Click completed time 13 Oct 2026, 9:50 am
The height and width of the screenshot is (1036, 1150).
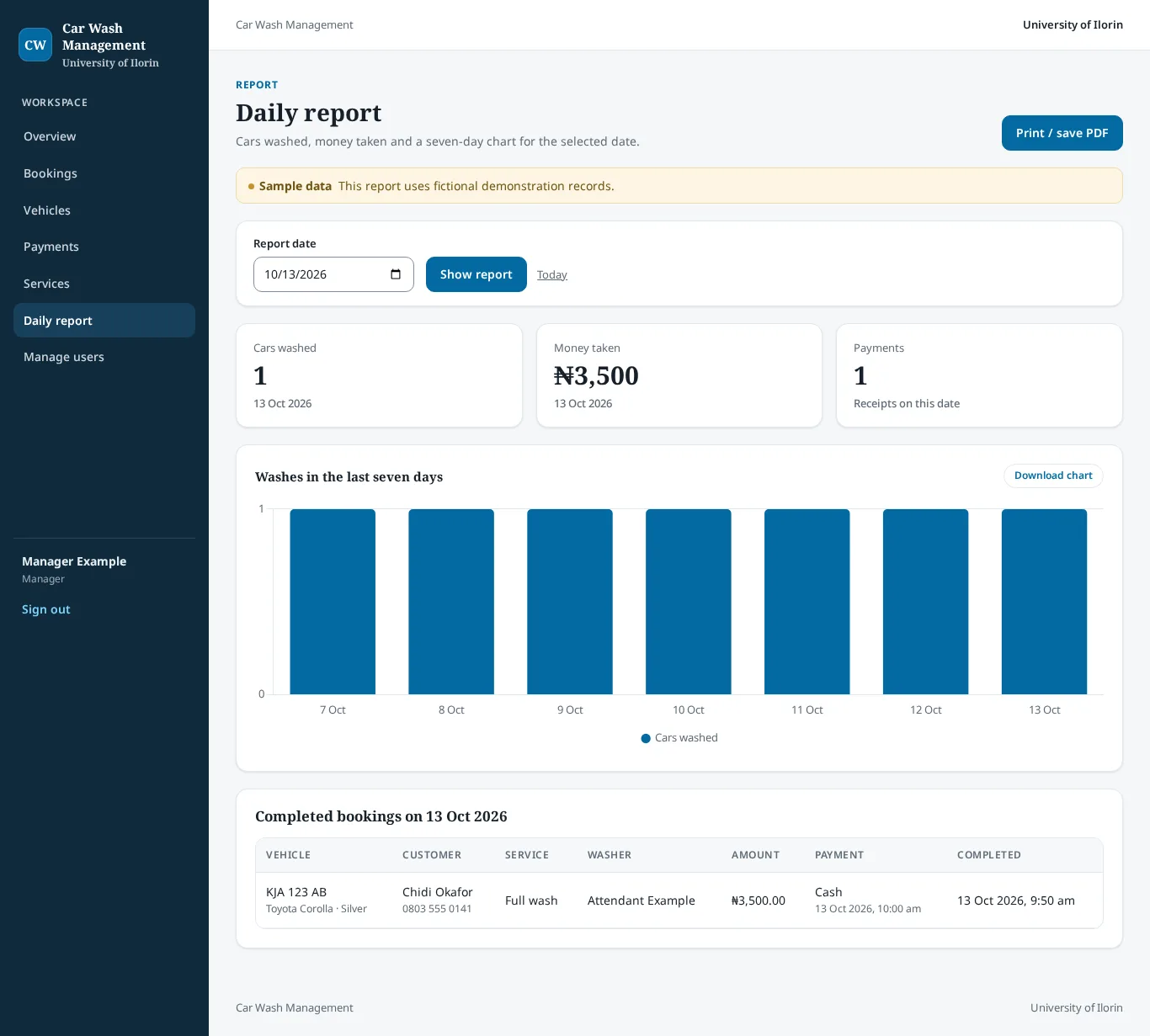pyautogui.click(x=1016, y=901)
